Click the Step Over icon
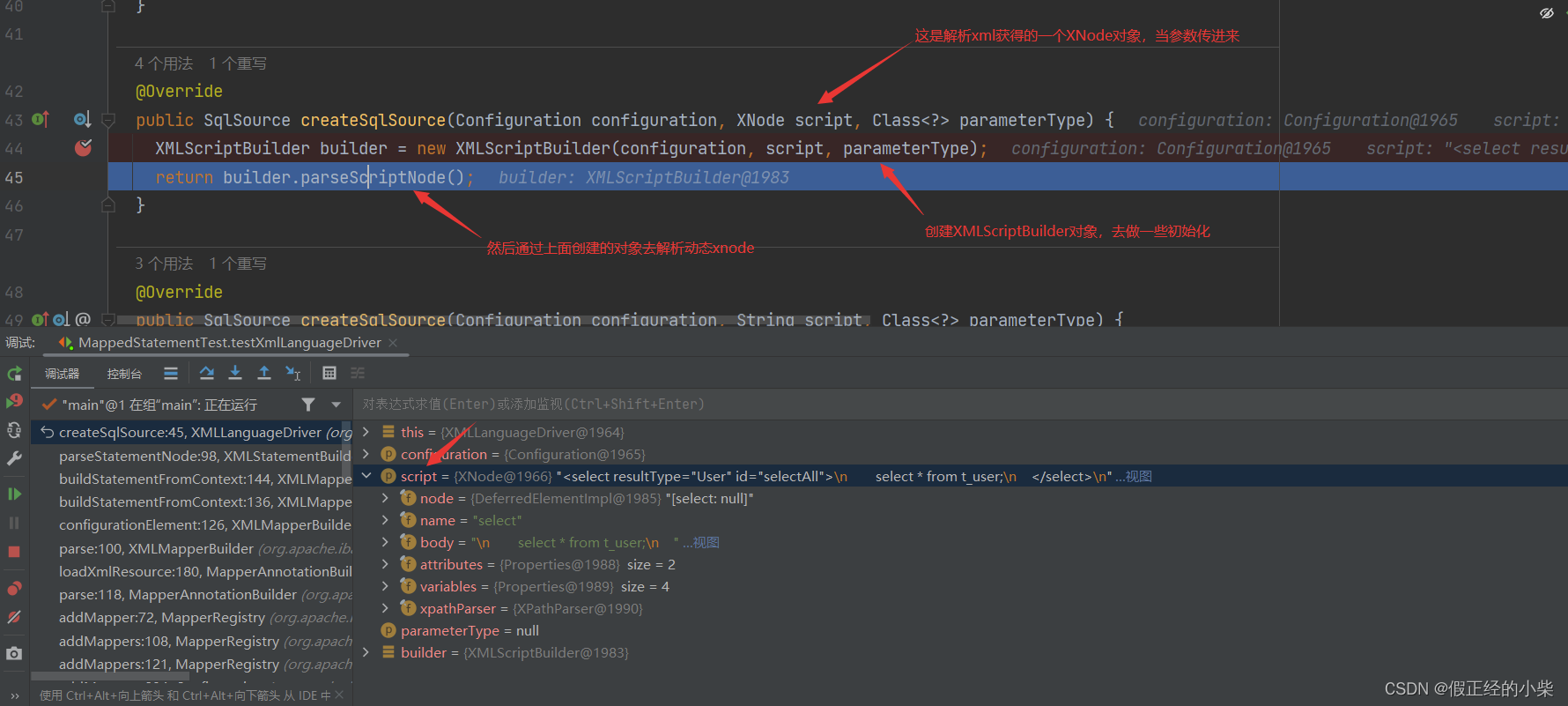The image size is (1568, 706). pyautogui.click(x=207, y=374)
